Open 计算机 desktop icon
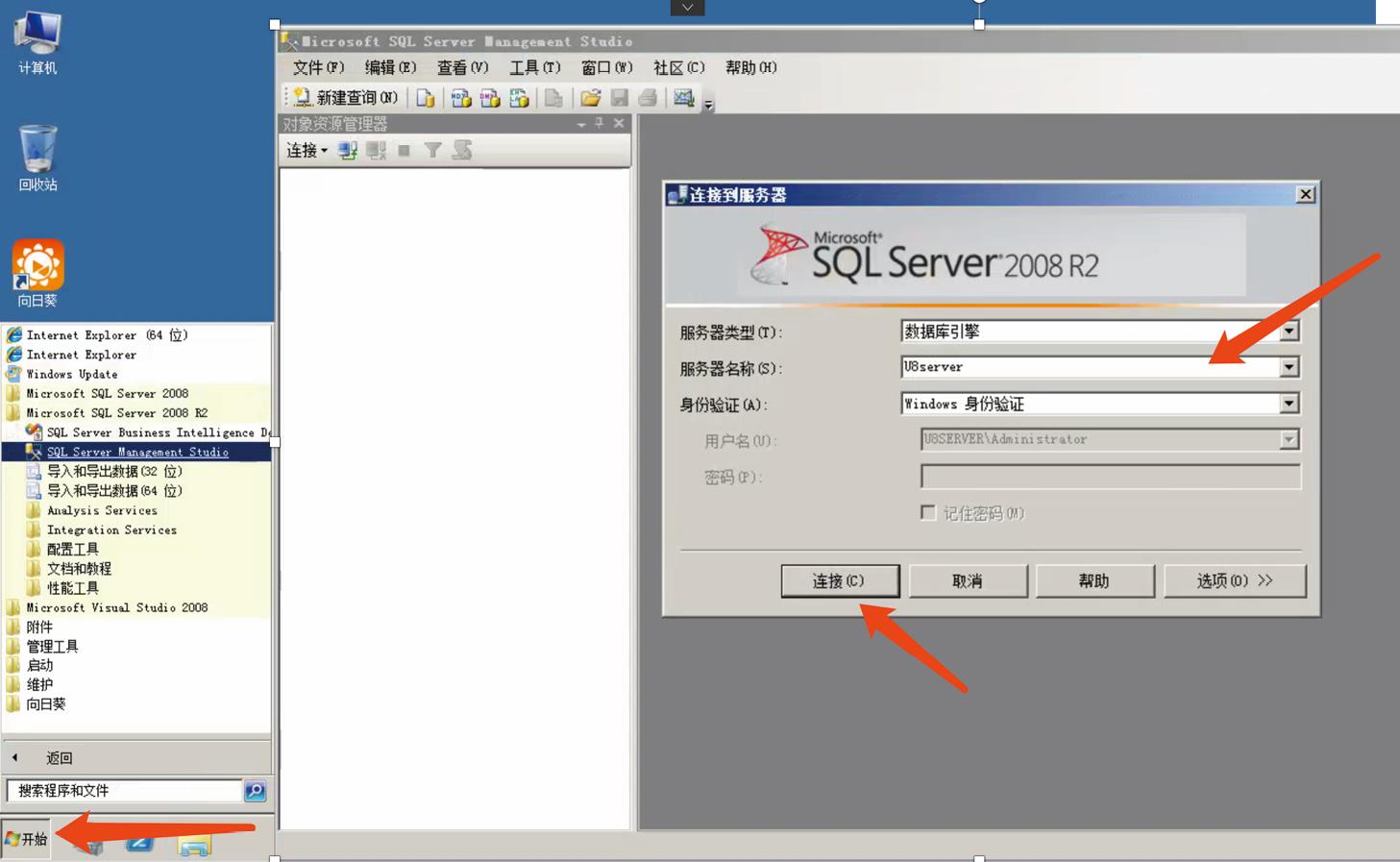1400x862 pixels. pos(37,43)
